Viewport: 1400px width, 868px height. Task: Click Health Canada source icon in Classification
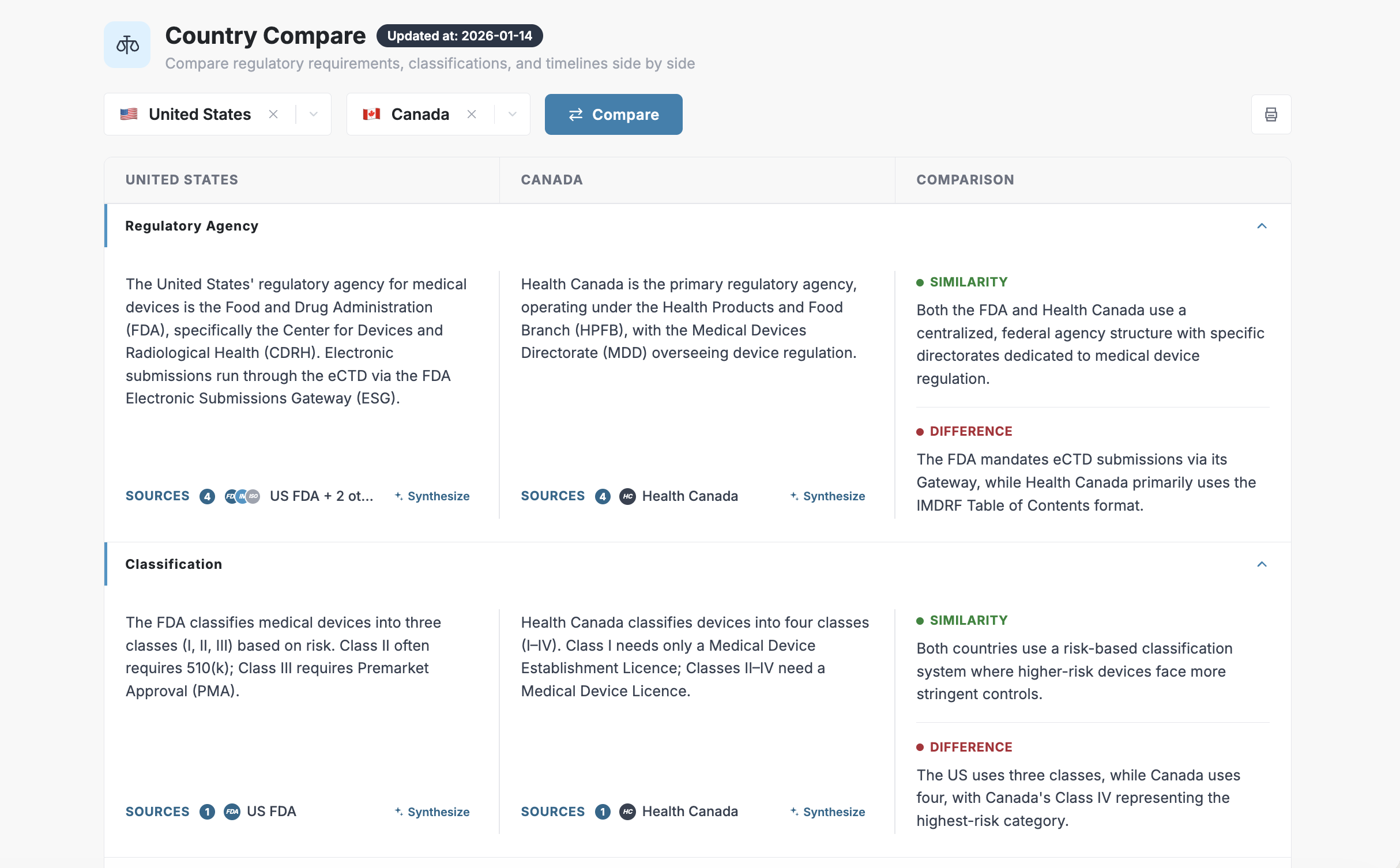627,812
